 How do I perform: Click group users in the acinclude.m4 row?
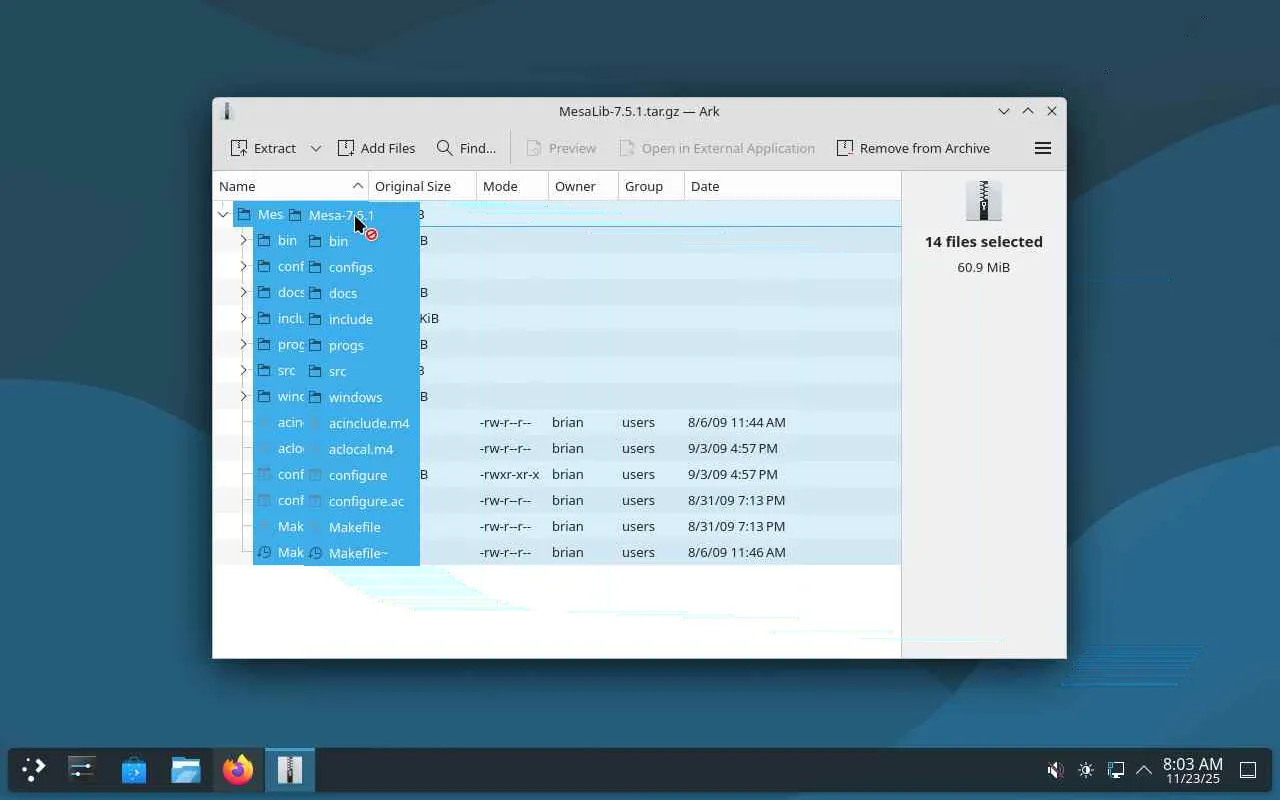[640, 422]
